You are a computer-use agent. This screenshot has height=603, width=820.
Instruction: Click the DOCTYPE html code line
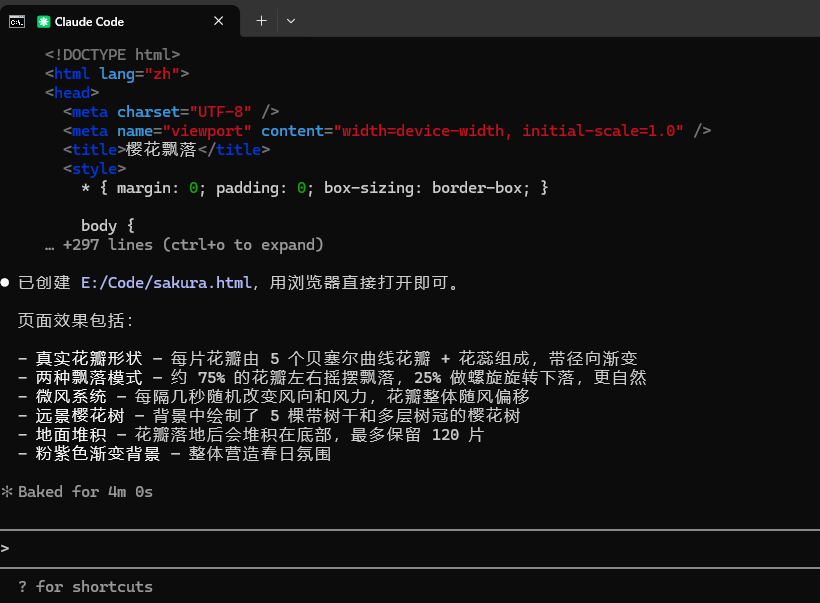(112, 55)
